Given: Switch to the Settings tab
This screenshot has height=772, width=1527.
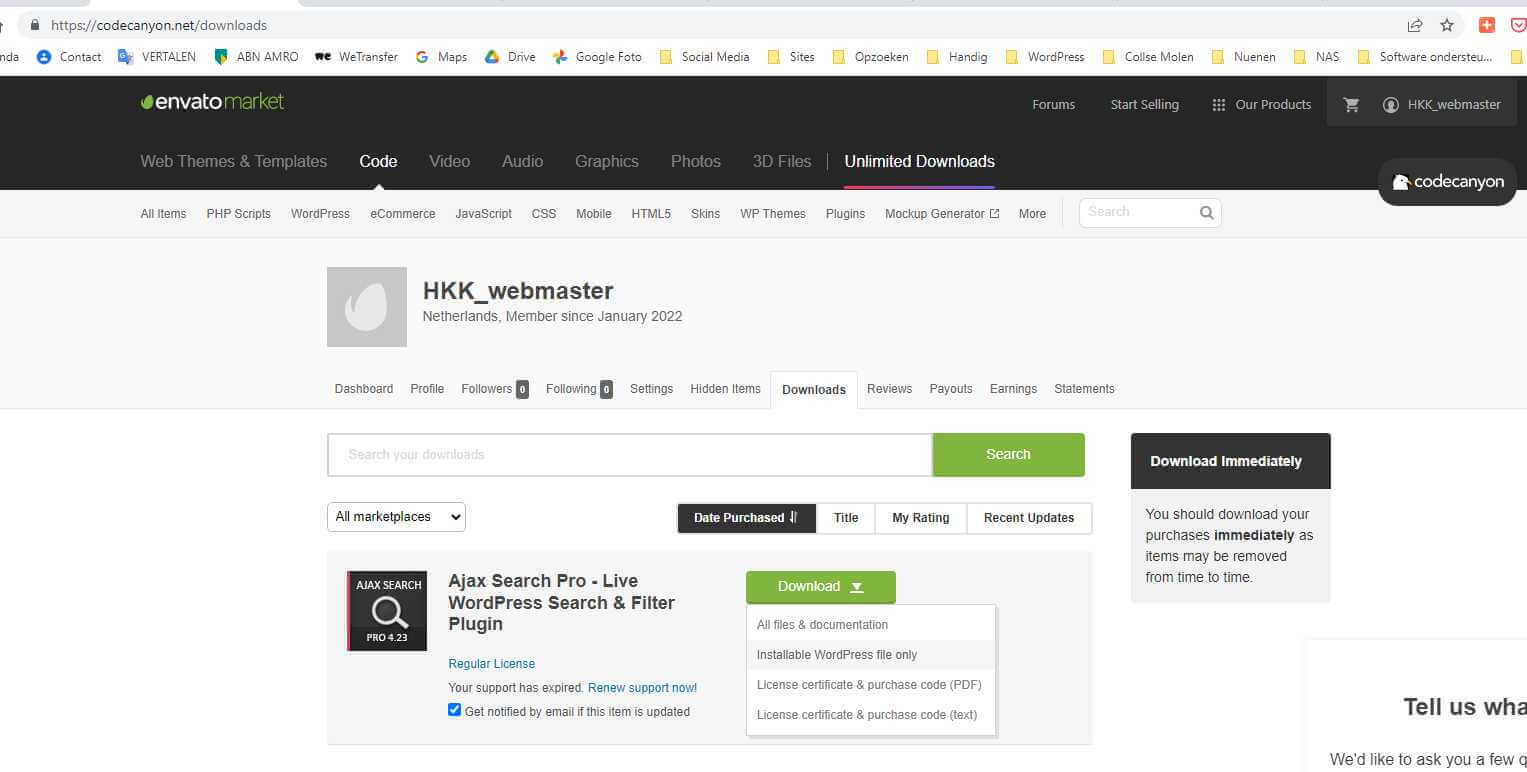Looking at the screenshot, I should (x=651, y=389).
